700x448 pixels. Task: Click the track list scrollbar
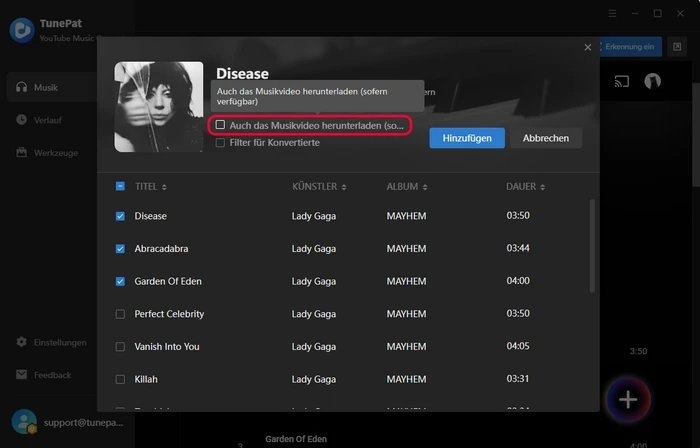click(x=592, y=246)
